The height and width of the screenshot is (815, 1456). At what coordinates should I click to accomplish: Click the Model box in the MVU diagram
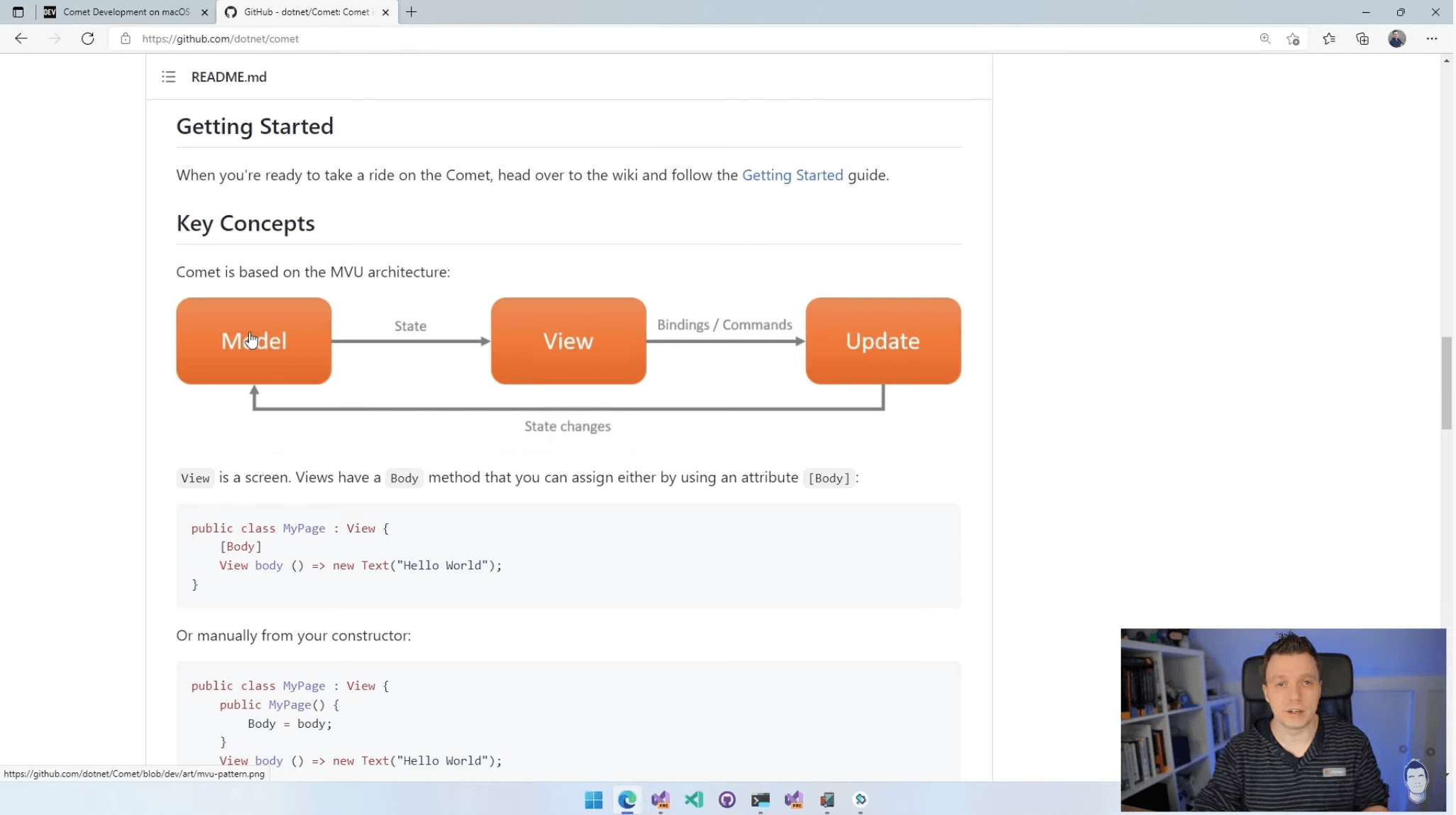[x=254, y=341]
